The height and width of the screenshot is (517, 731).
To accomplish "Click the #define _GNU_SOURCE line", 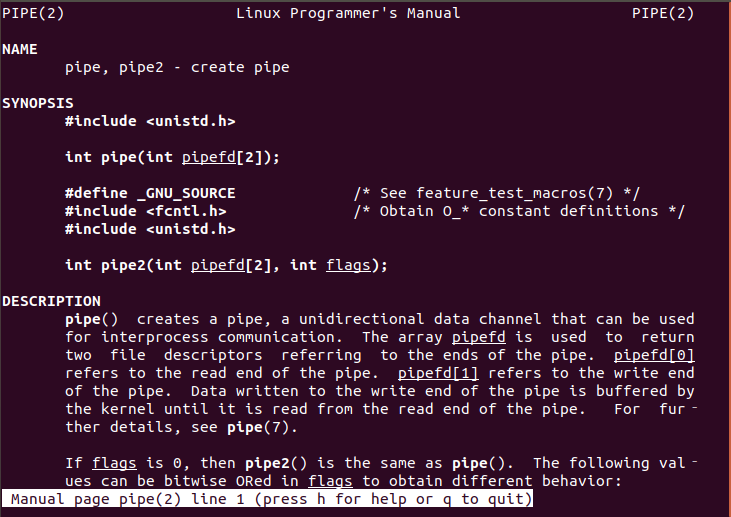I will pos(150,193).
